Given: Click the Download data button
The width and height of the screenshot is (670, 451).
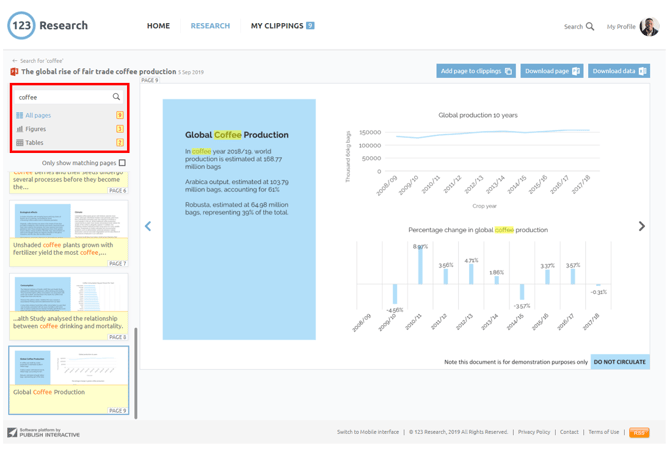Looking at the screenshot, I should click(x=619, y=71).
